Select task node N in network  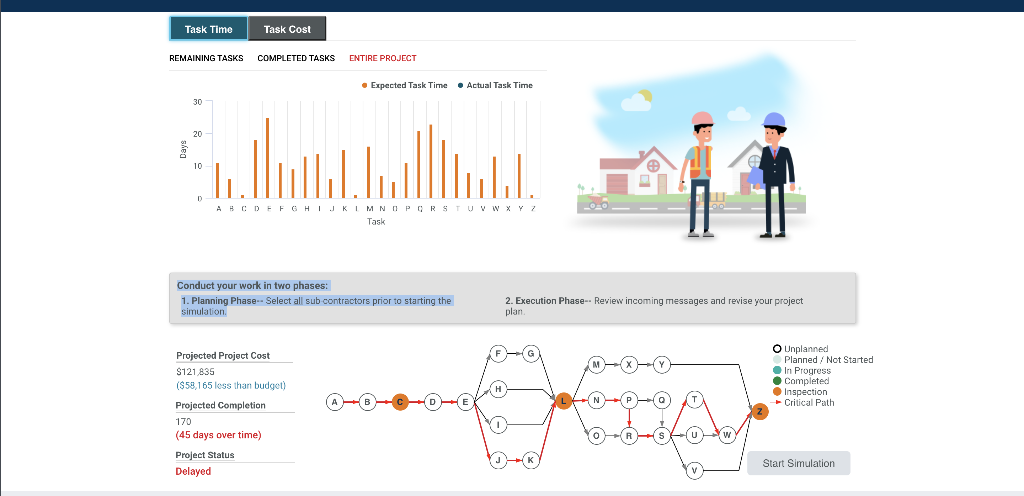(x=596, y=400)
